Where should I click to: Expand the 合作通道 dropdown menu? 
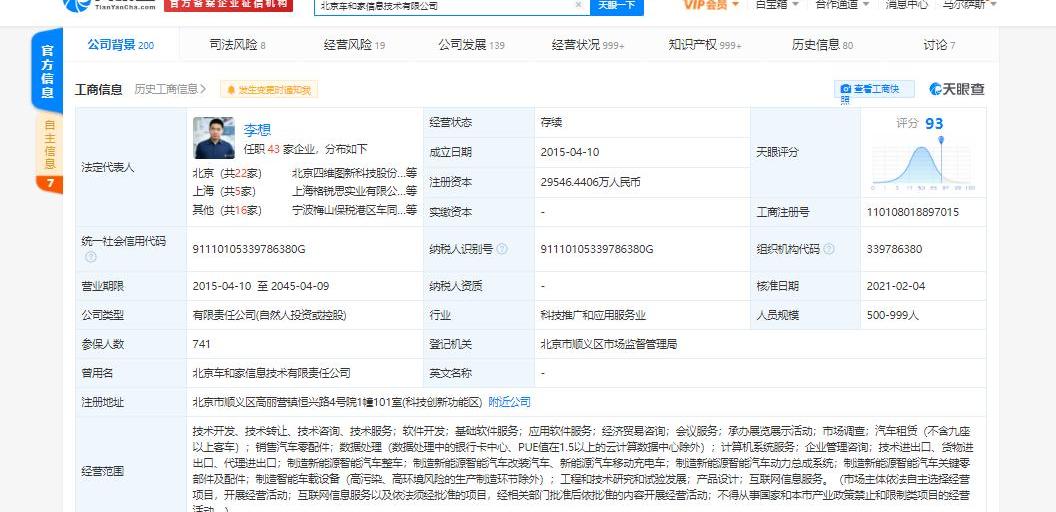(841, 5)
